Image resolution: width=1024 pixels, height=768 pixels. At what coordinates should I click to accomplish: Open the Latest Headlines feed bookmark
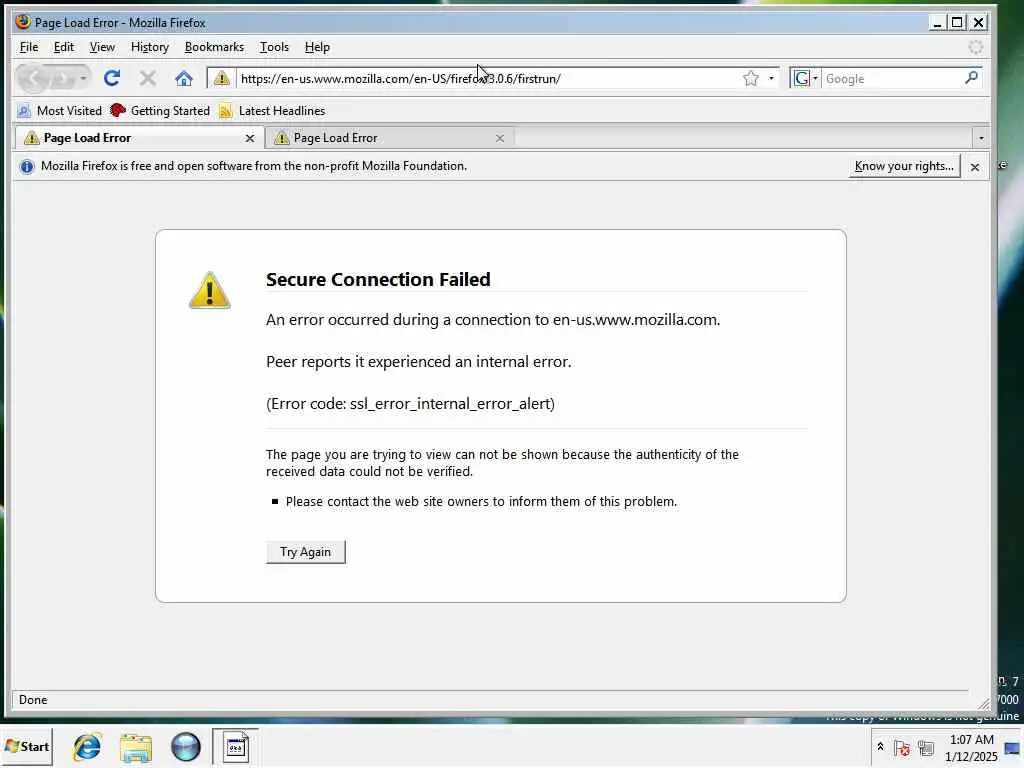pos(272,110)
